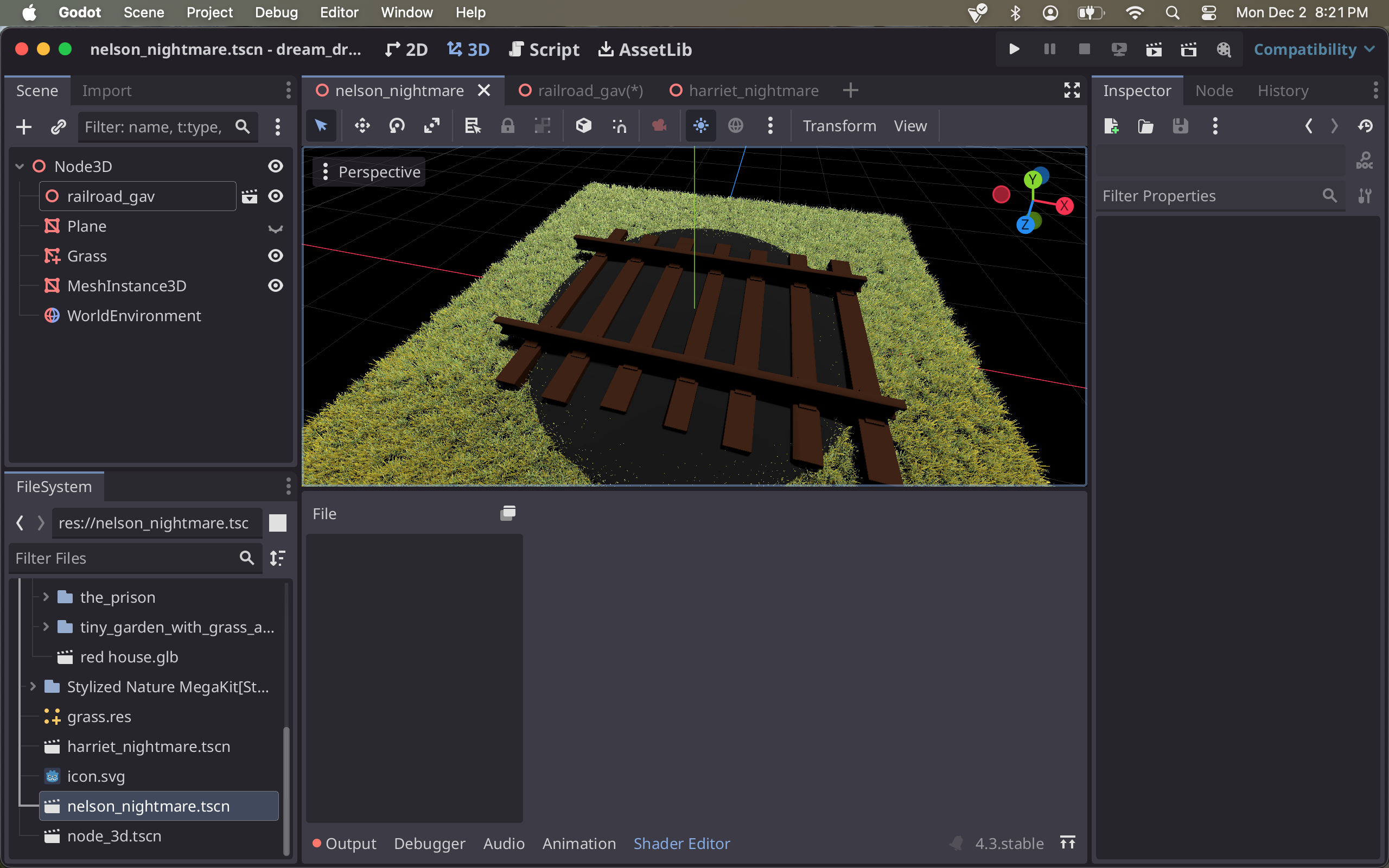Image resolution: width=1389 pixels, height=868 pixels.
Task: Toggle visibility of railroad_gav node
Action: pyautogui.click(x=277, y=196)
